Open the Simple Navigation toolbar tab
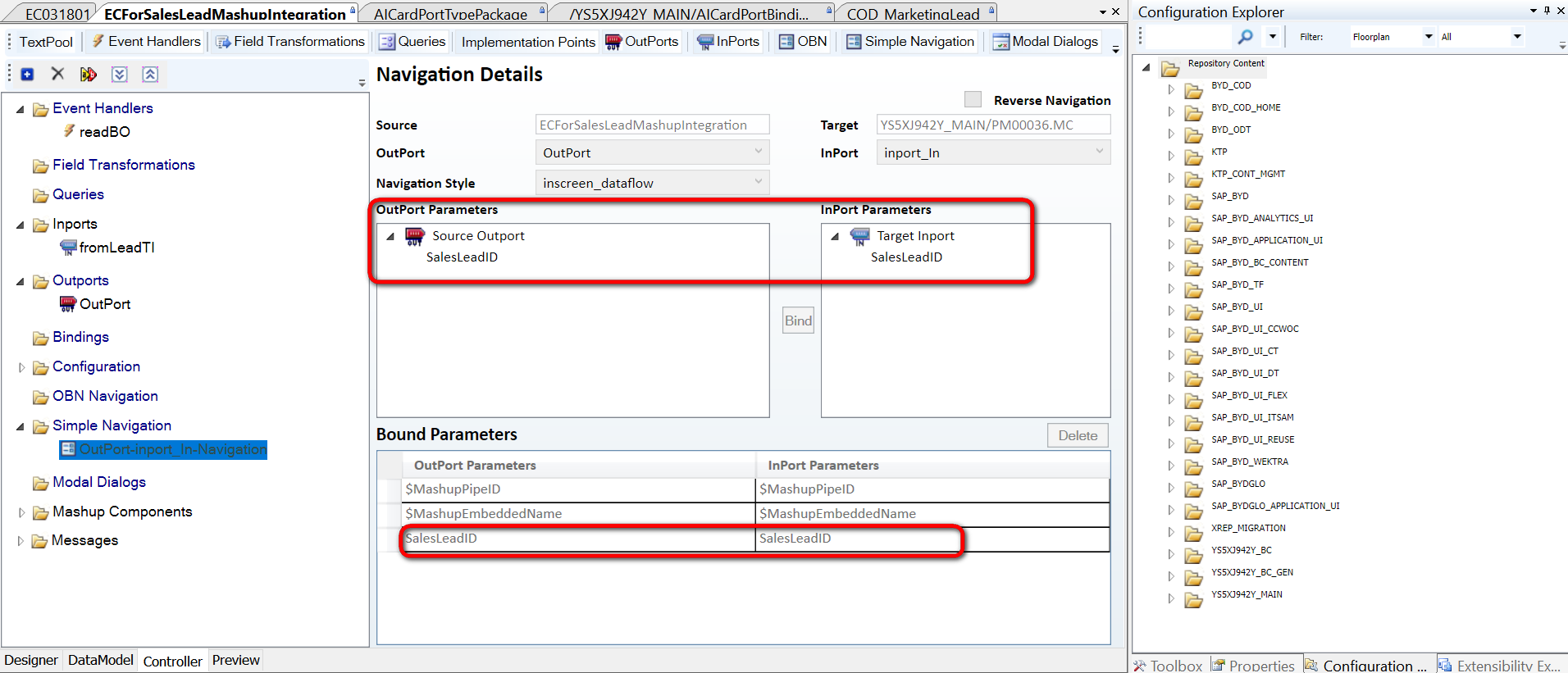1568x673 pixels. click(910, 41)
